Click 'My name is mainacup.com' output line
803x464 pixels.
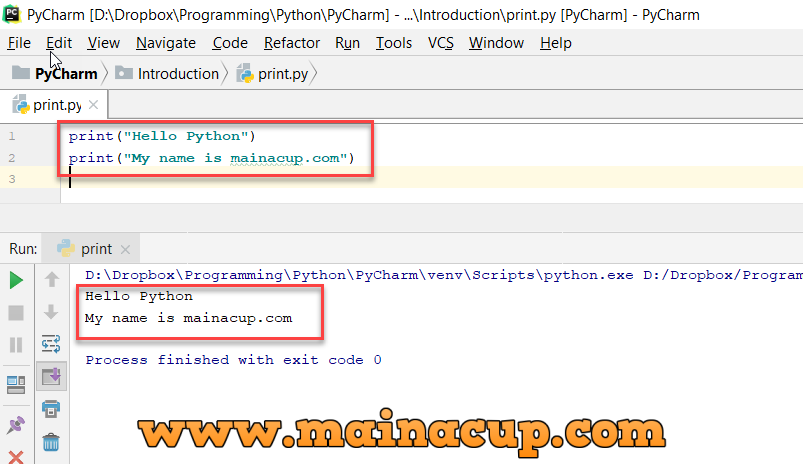click(188, 318)
